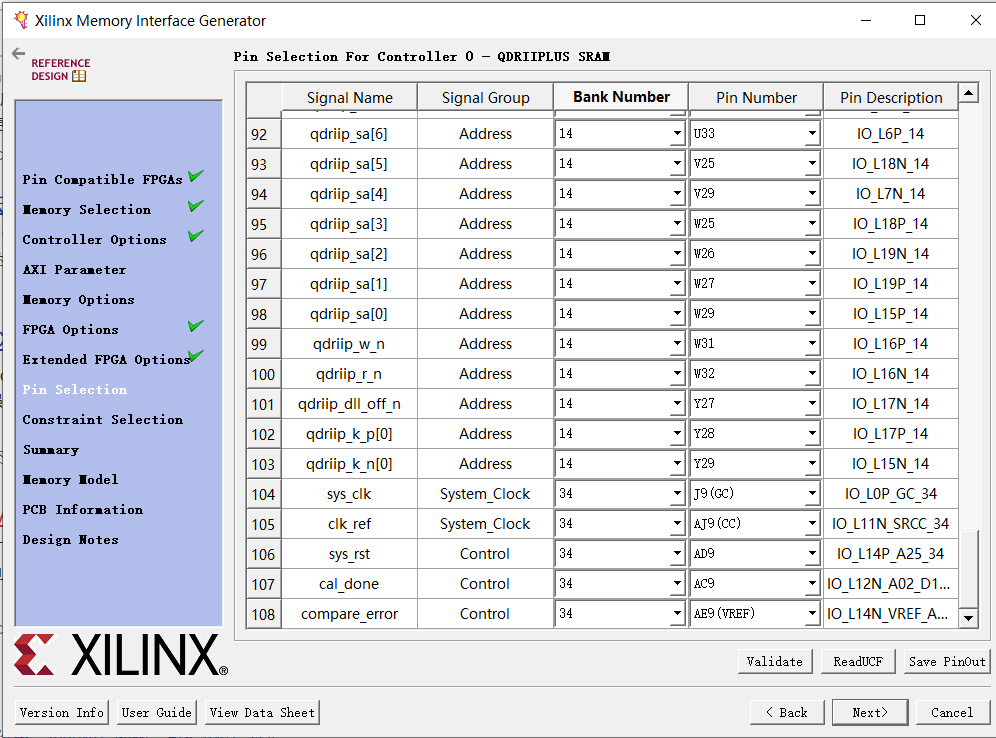Open Pin Number dropdown showing AJ9(CC)
The height and width of the screenshot is (738, 996).
click(x=812, y=523)
